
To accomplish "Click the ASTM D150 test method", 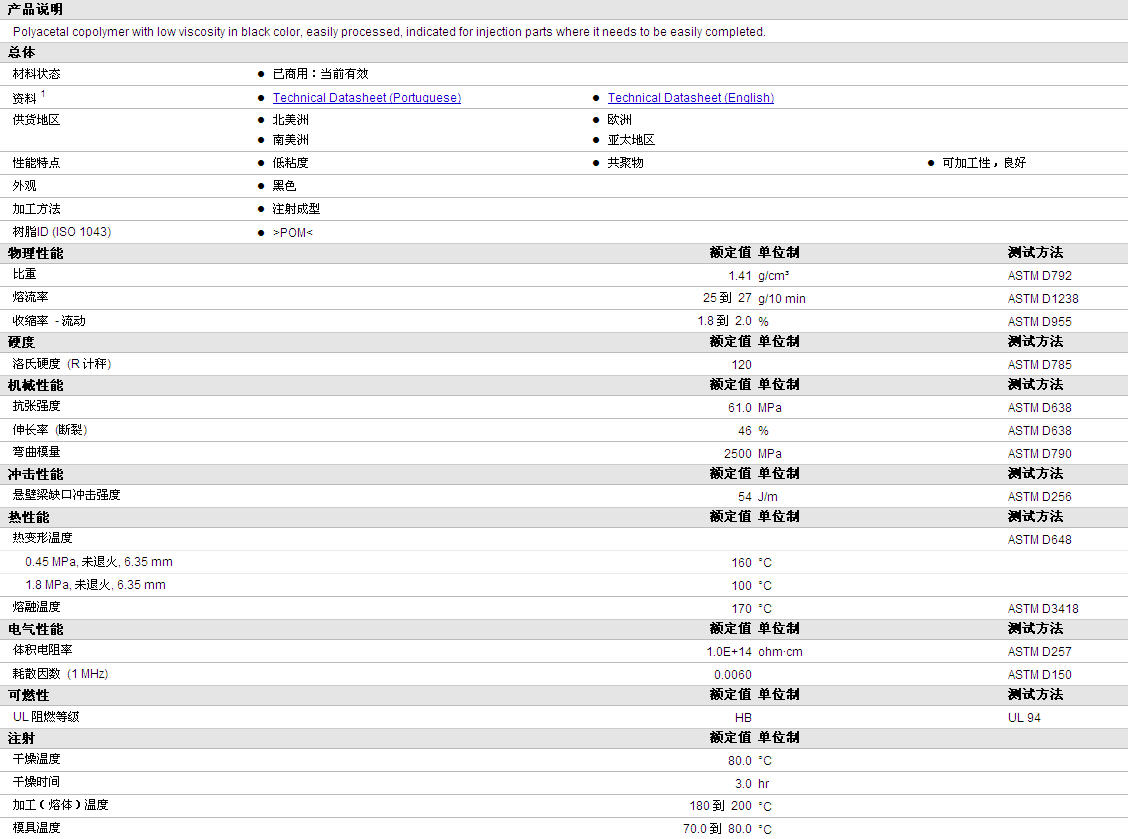I will point(1040,675).
